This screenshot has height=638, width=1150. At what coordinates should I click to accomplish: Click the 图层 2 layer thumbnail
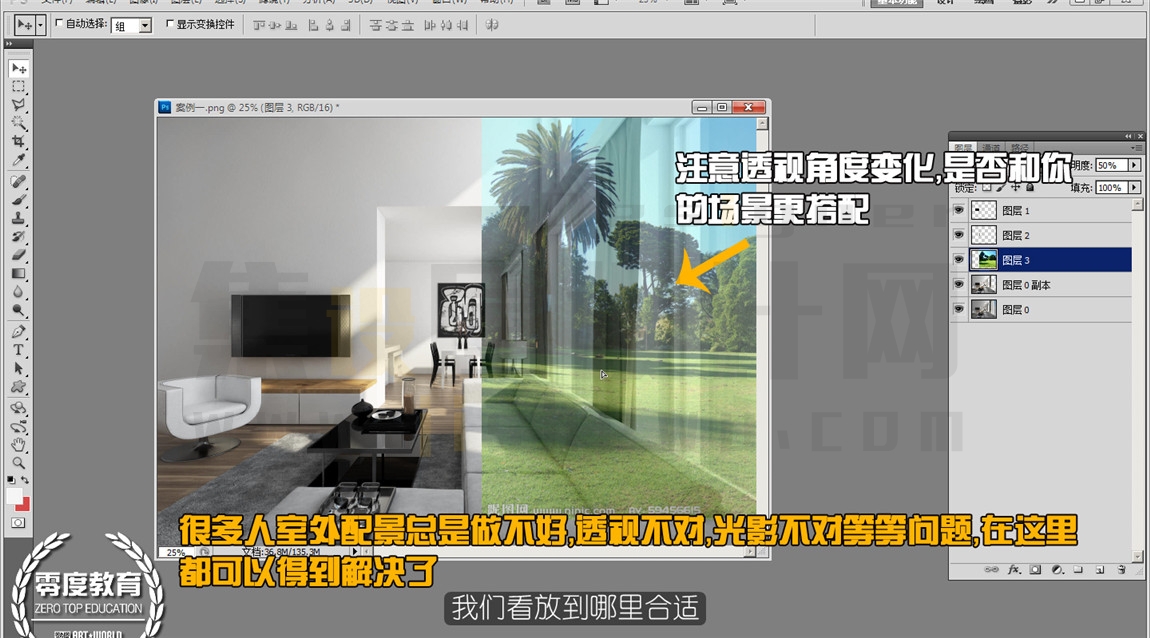tap(984, 235)
